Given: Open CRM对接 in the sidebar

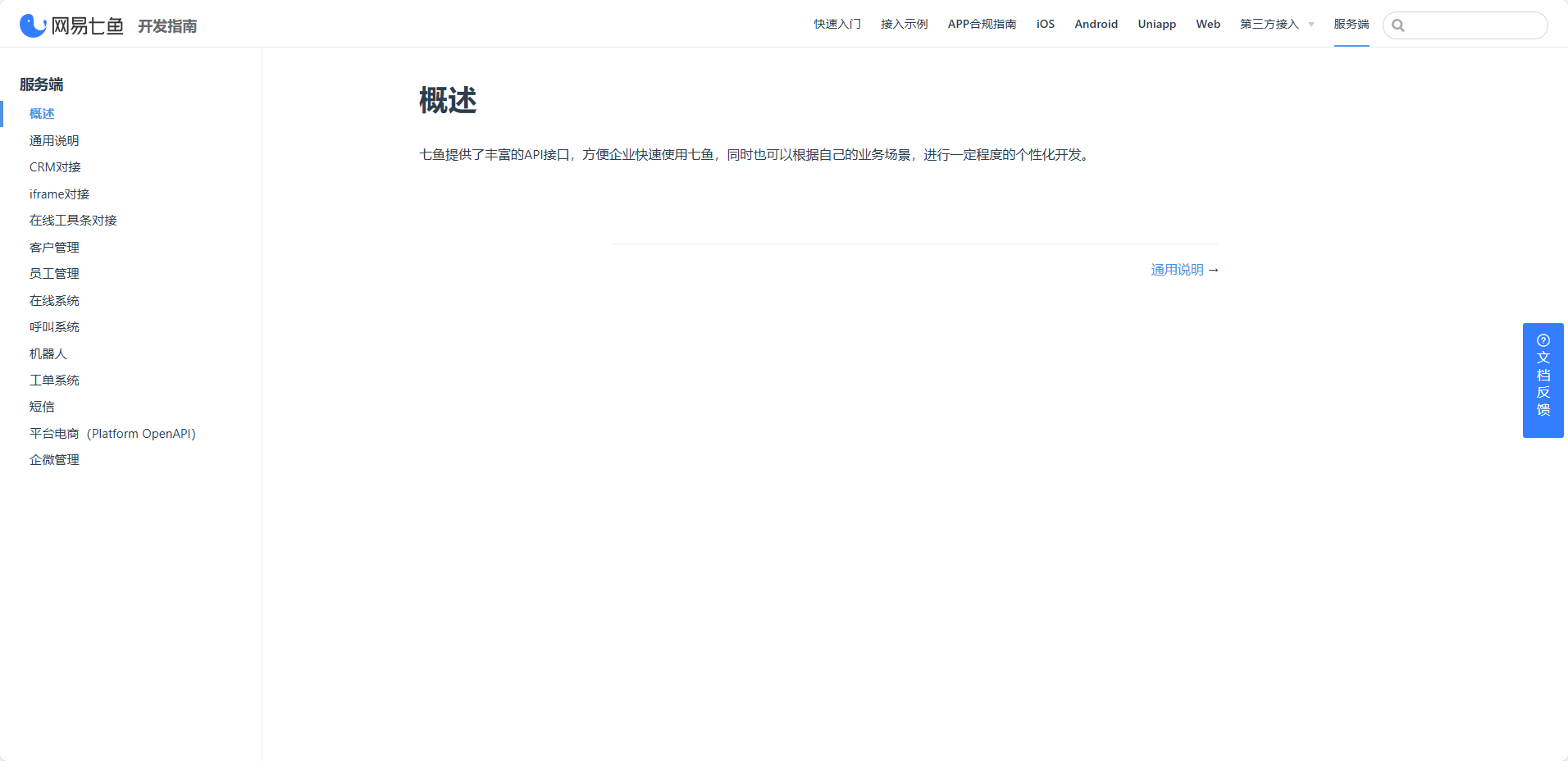Looking at the screenshot, I should coord(55,167).
